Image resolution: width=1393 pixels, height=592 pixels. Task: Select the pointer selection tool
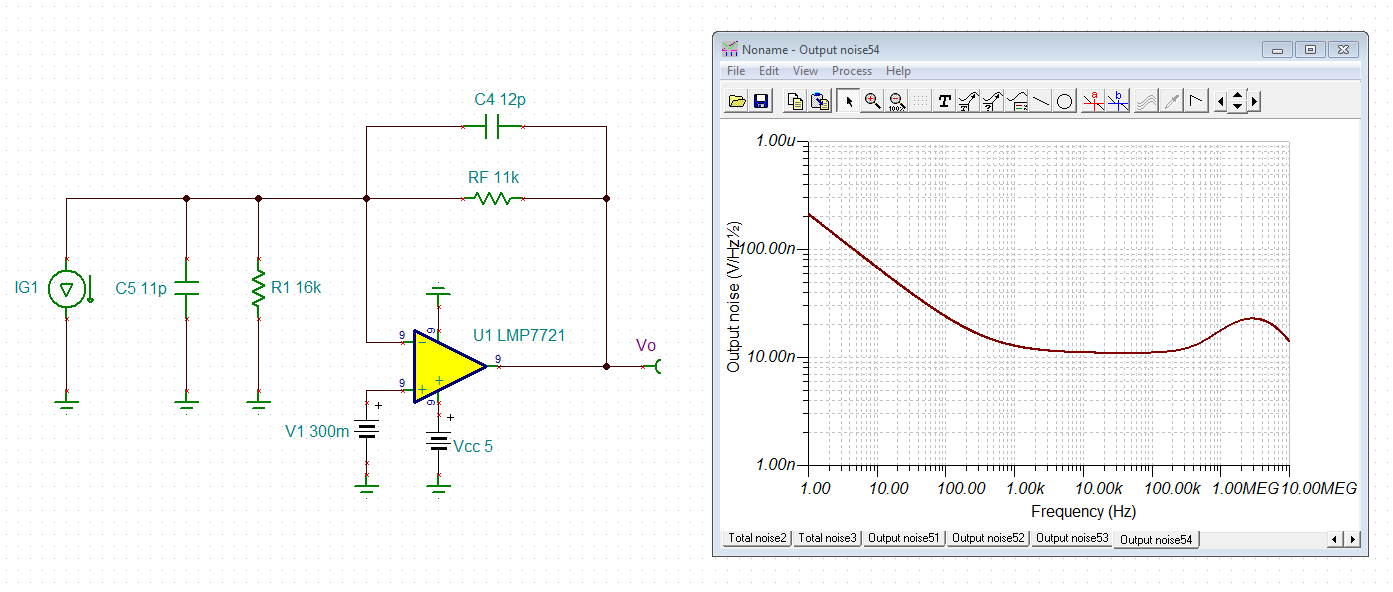(847, 100)
